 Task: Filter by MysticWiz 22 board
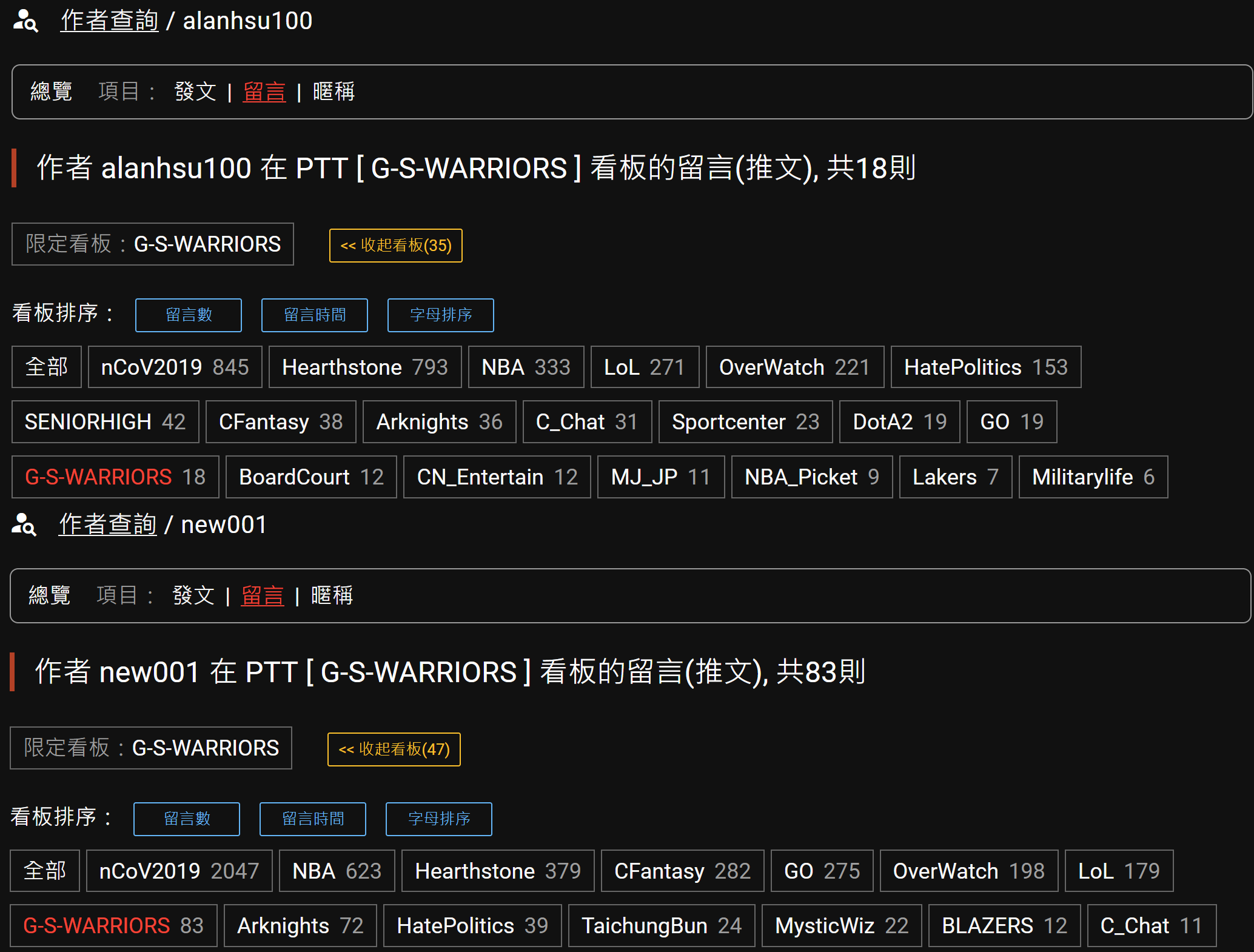tap(842, 925)
